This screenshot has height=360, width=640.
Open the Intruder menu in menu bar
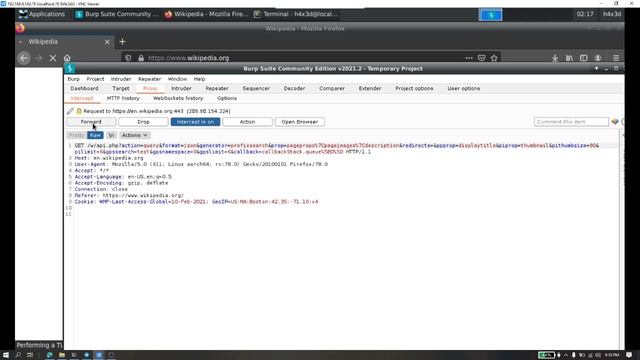coord(121,79)
